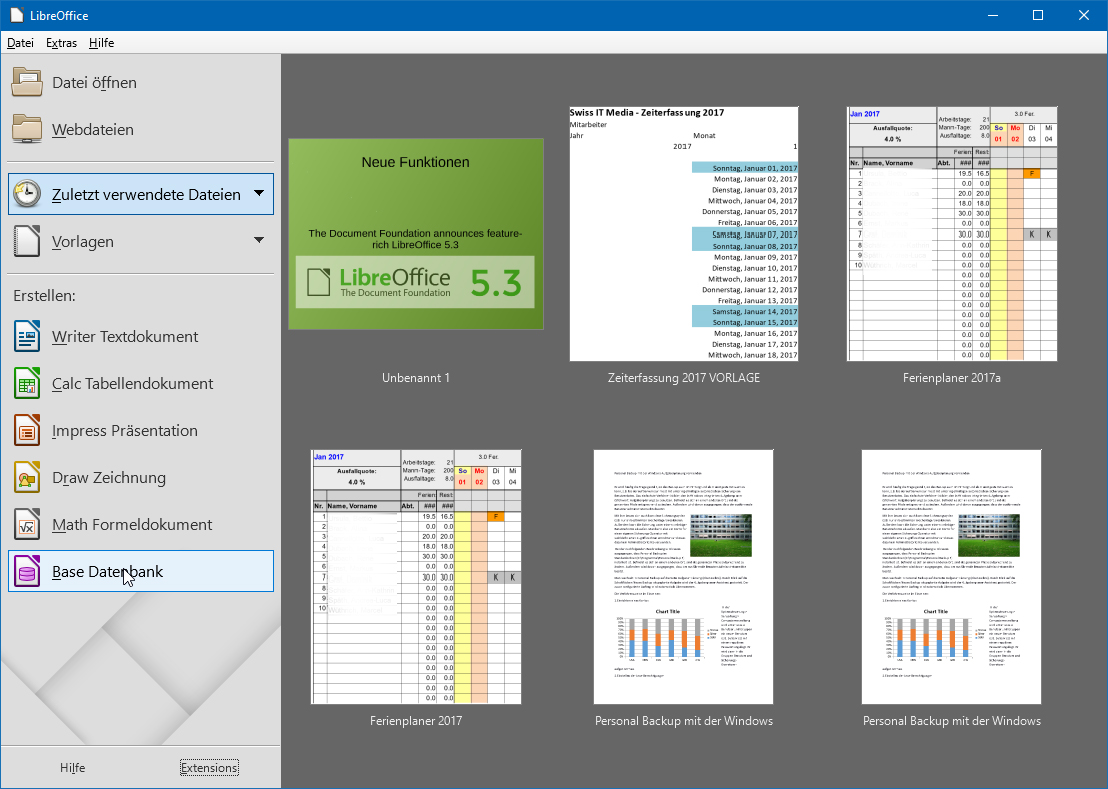Open the Extensions button
This screenshot has height=789, width=1108.
click(209, 768)
